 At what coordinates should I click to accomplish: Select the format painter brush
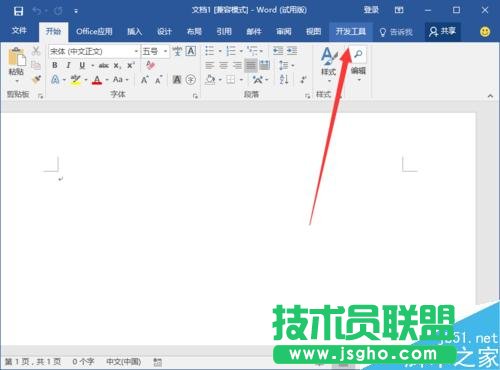pyautogui.click(x=36, y=79)
